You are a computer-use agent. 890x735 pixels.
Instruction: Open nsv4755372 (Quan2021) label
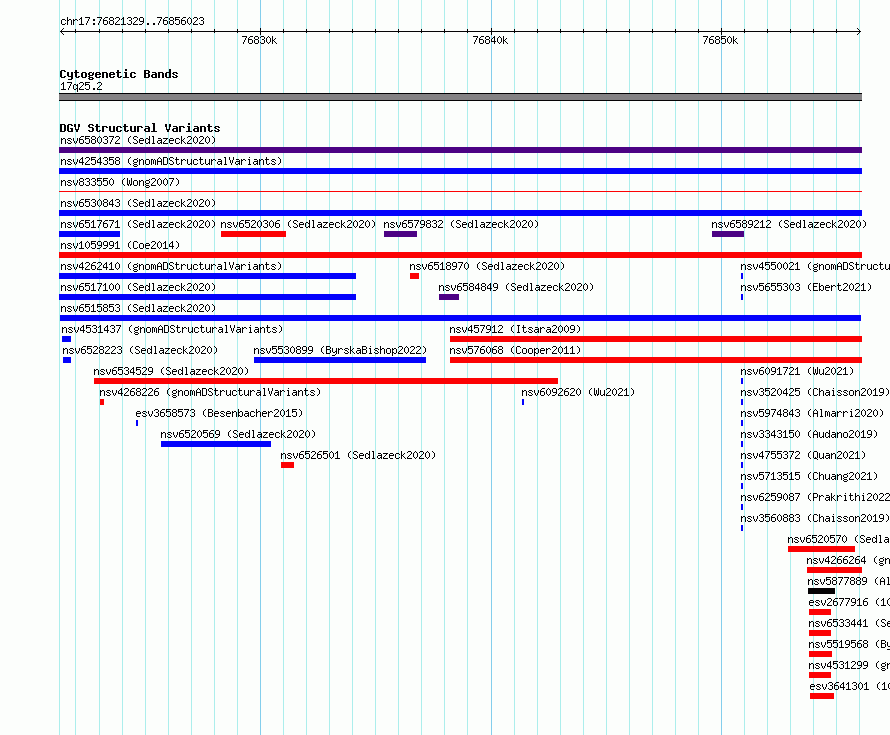pyautogui.click(x=803, y=455)
